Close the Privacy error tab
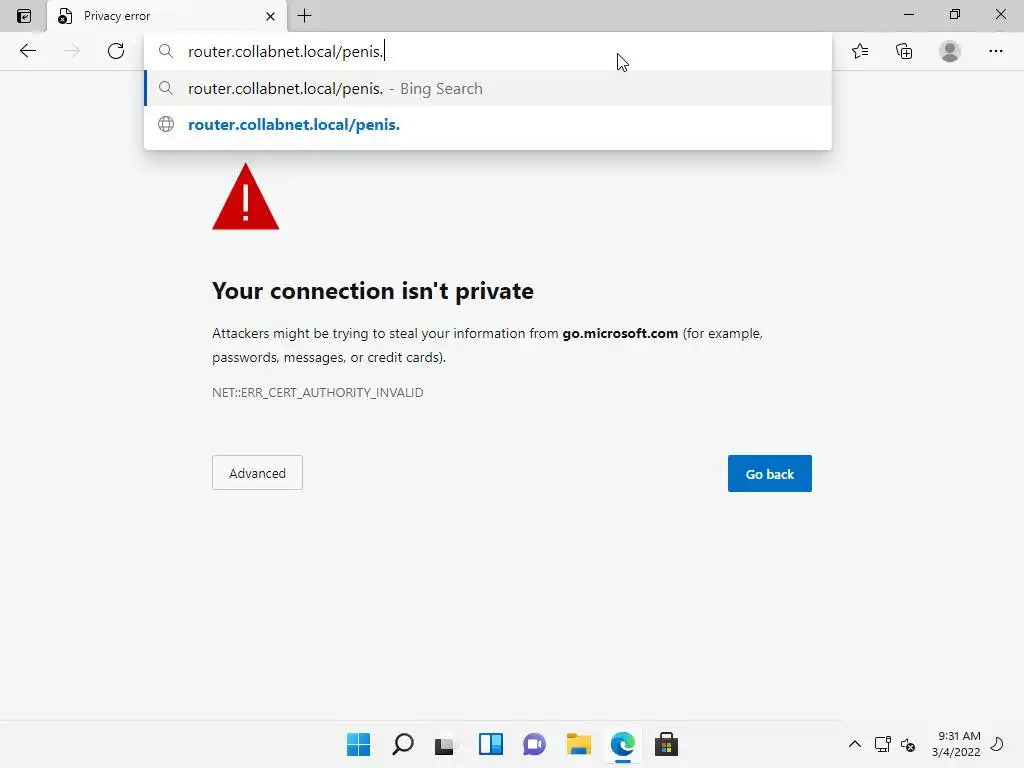The height and width of the screenshot is (768, 1024). coord(270,16)
